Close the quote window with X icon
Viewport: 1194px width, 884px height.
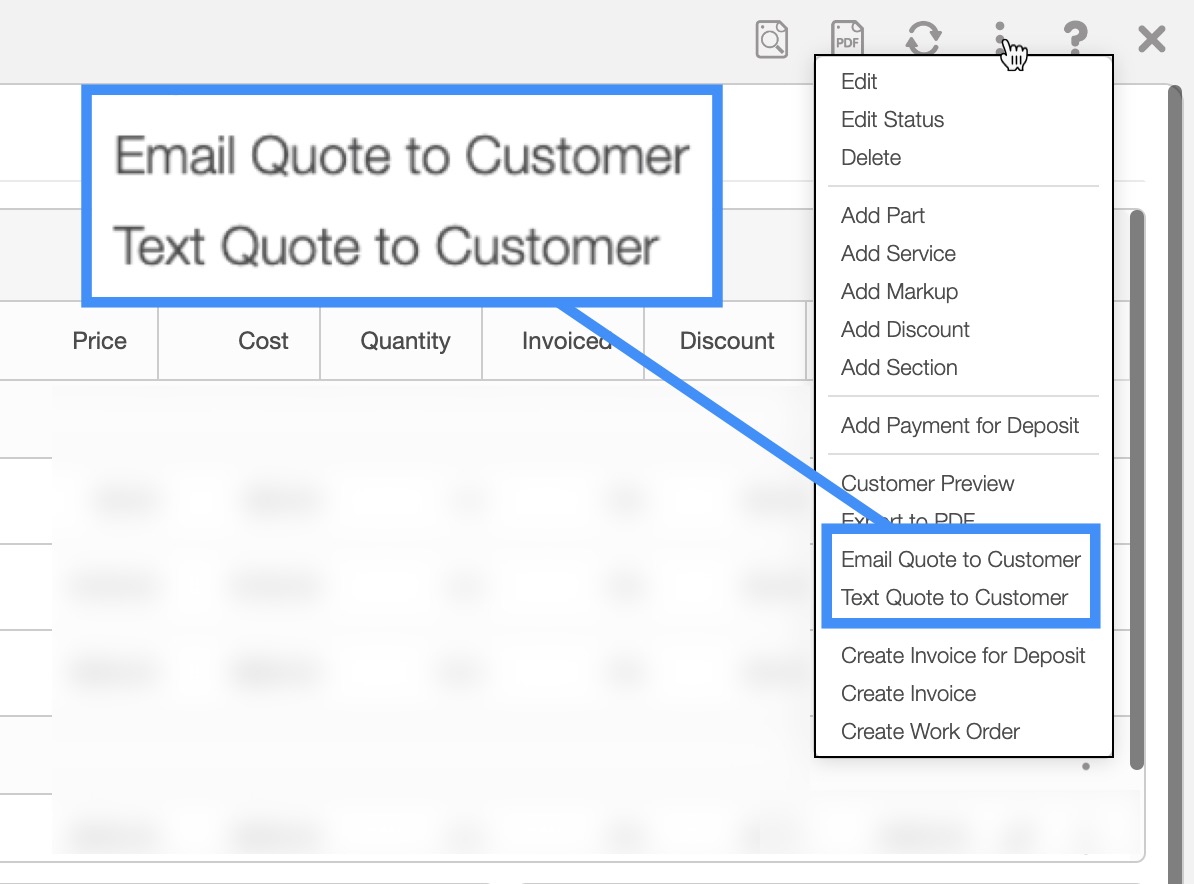tap(1152, 39)
